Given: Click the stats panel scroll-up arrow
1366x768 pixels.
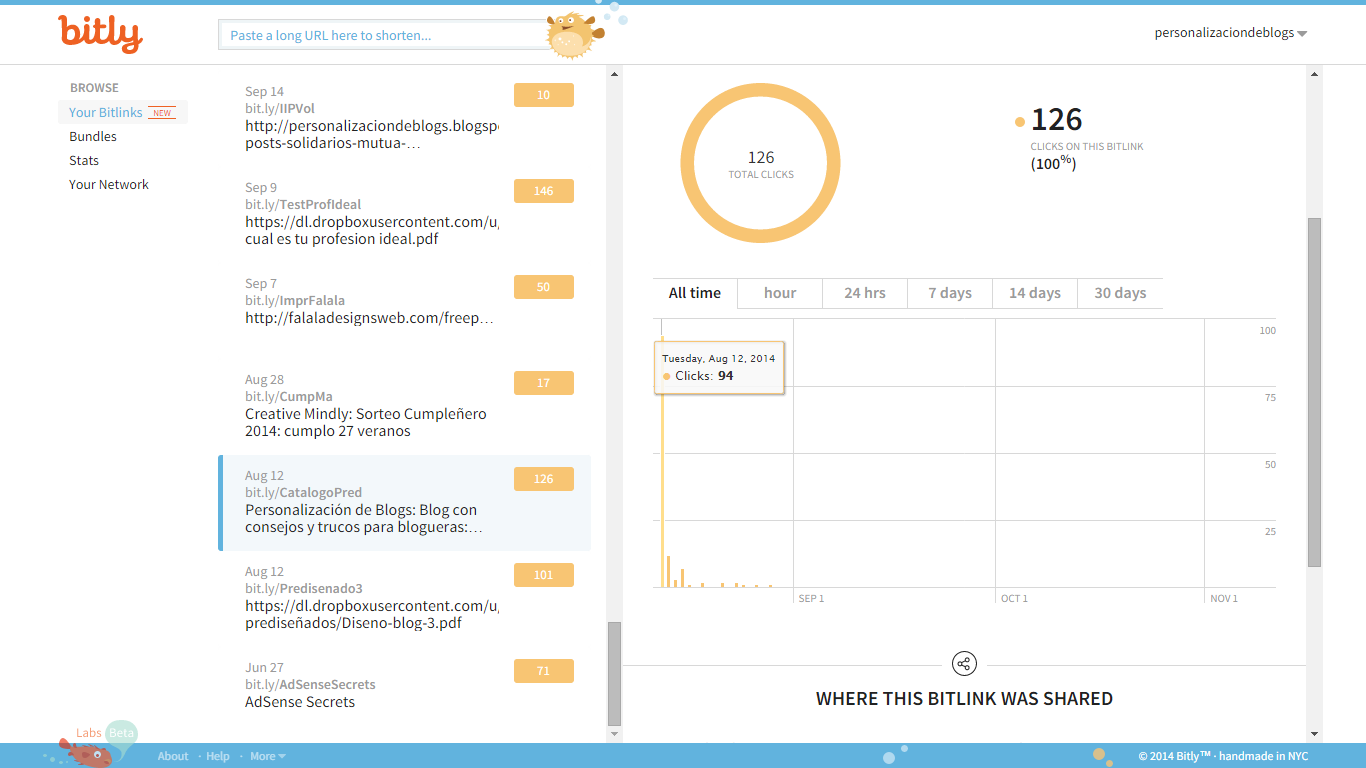Looking at the screenshot, I should pyautogui.click(x=1314, y=73).
